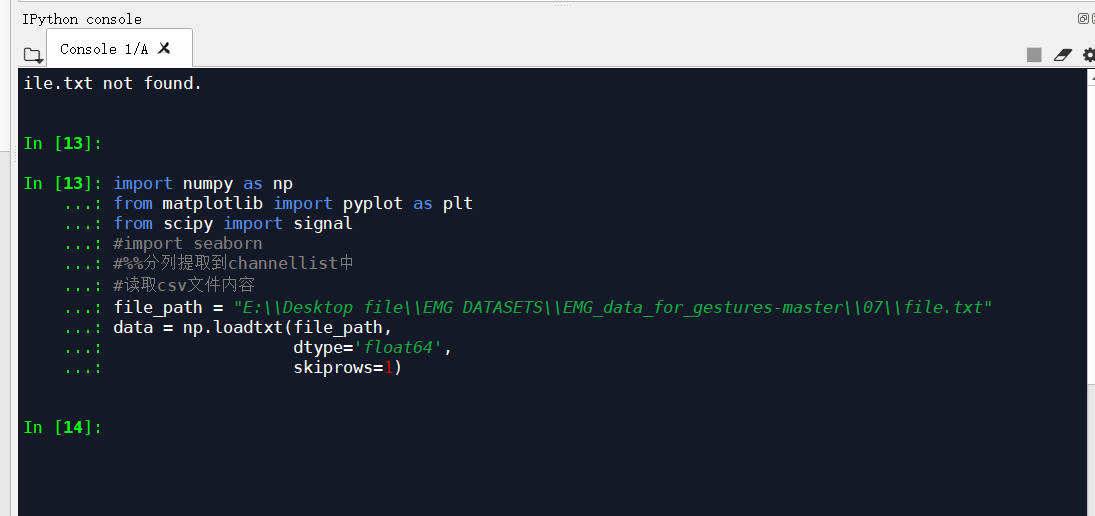Image resolution: width=1095 pixels, height=516 pixels.
Task: Click the 'ile.txt not found.' error text
Action: tap(112, 84)
